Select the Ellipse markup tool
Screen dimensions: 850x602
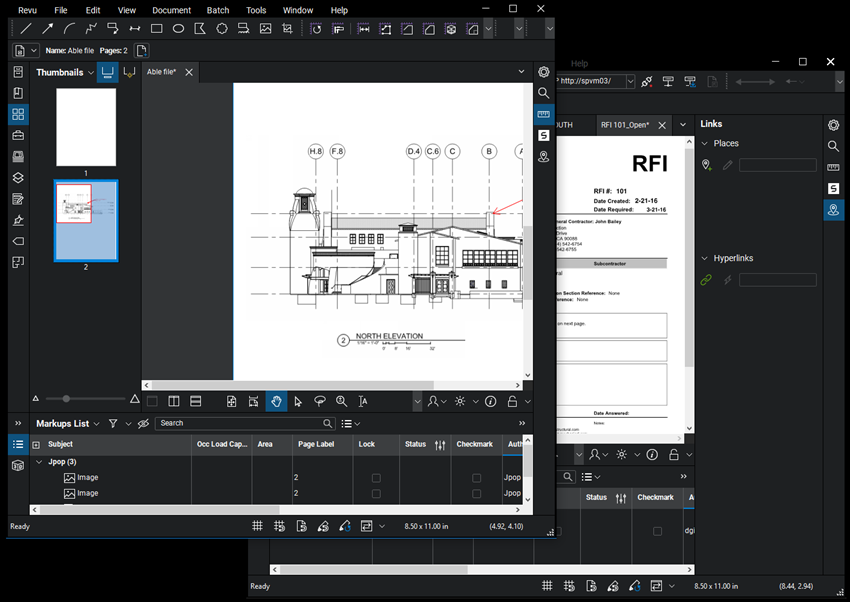click(178, 29)
